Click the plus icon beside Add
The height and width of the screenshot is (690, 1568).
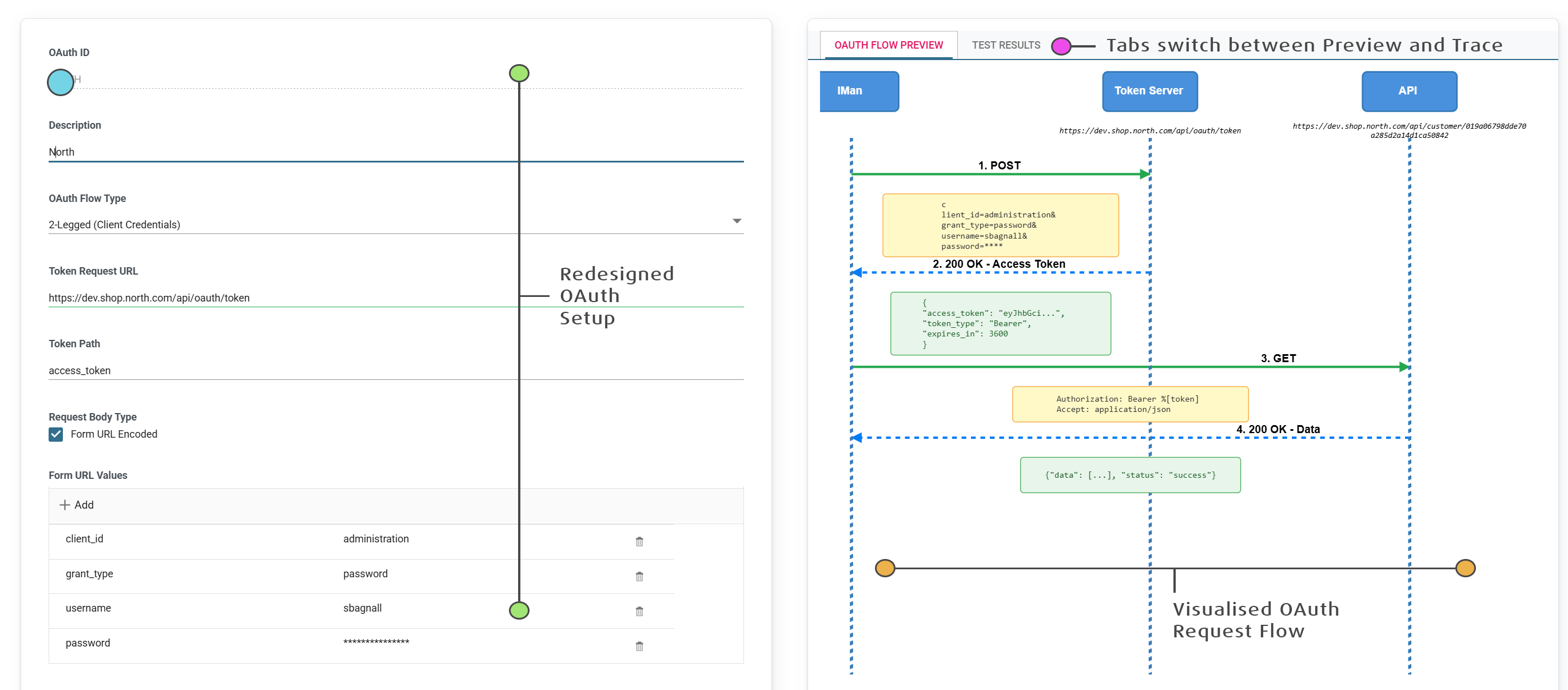click(x=65, y=505)
